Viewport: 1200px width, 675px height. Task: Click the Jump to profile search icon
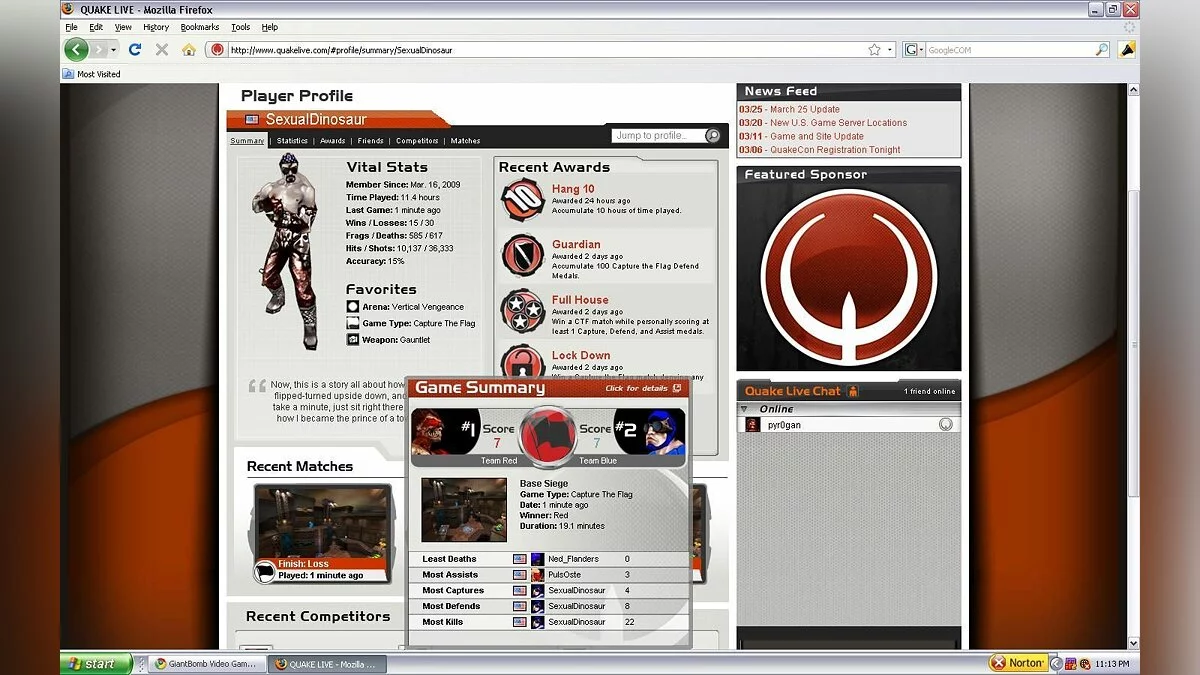tap(713, 136)
